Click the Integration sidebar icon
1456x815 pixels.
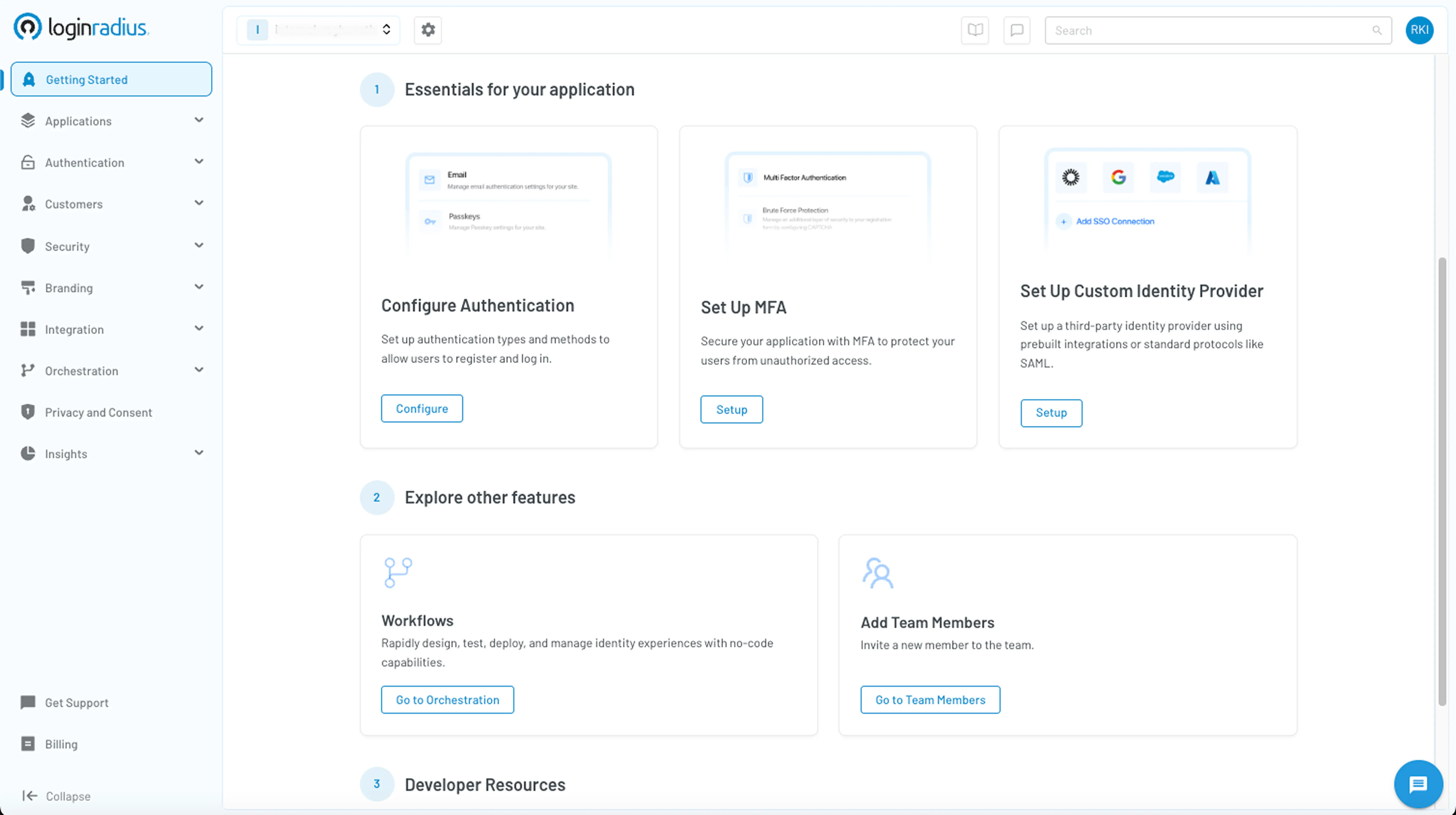click(28, 329)
